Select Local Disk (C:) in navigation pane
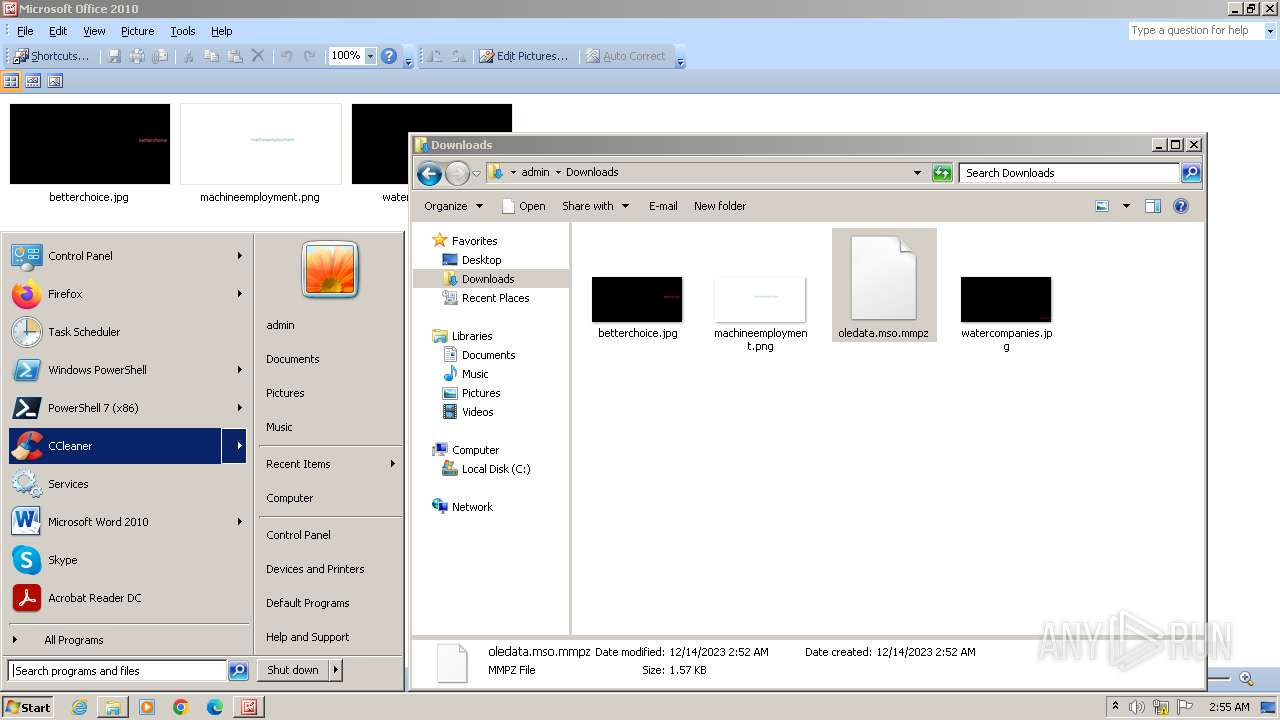 point(495,469)
